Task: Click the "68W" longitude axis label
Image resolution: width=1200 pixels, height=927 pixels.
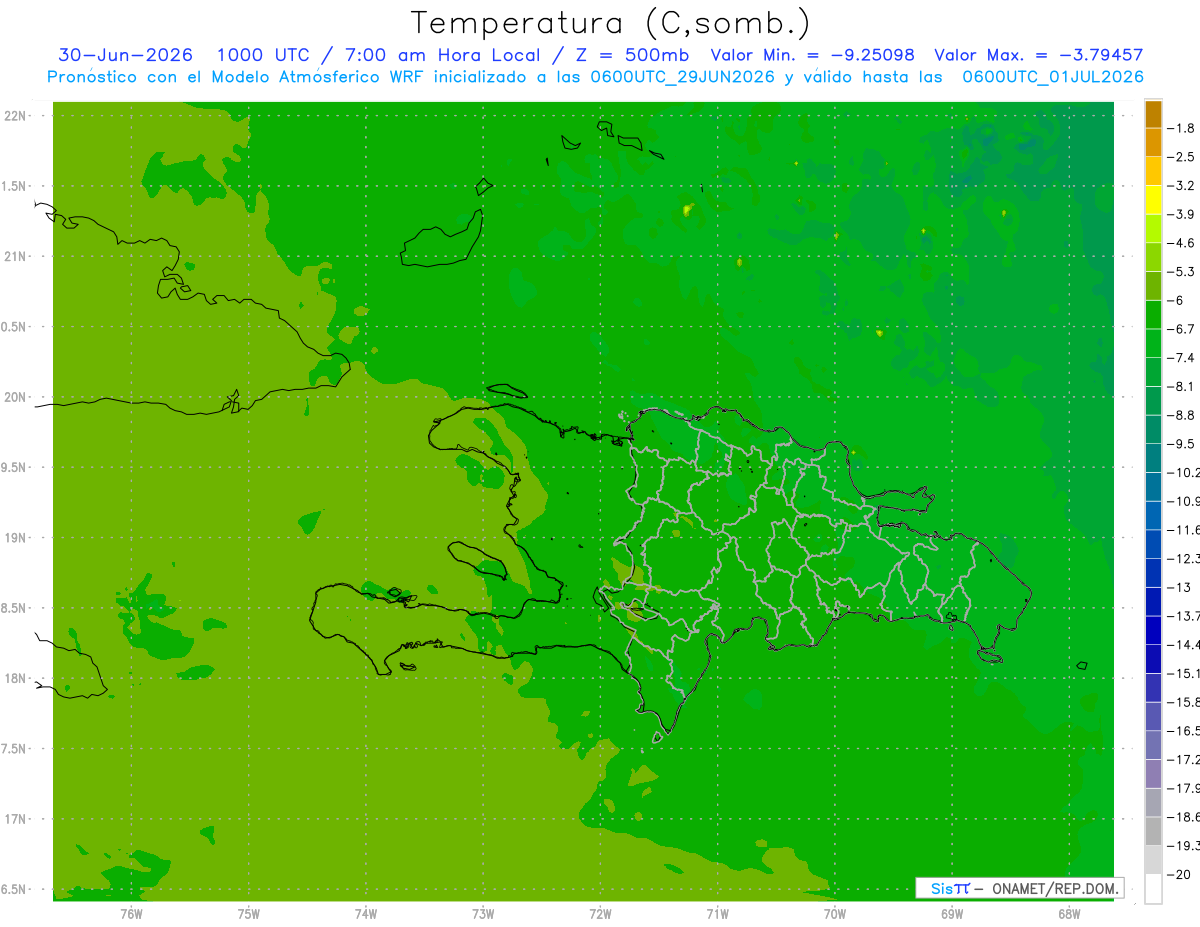Action: [1069, 913]
